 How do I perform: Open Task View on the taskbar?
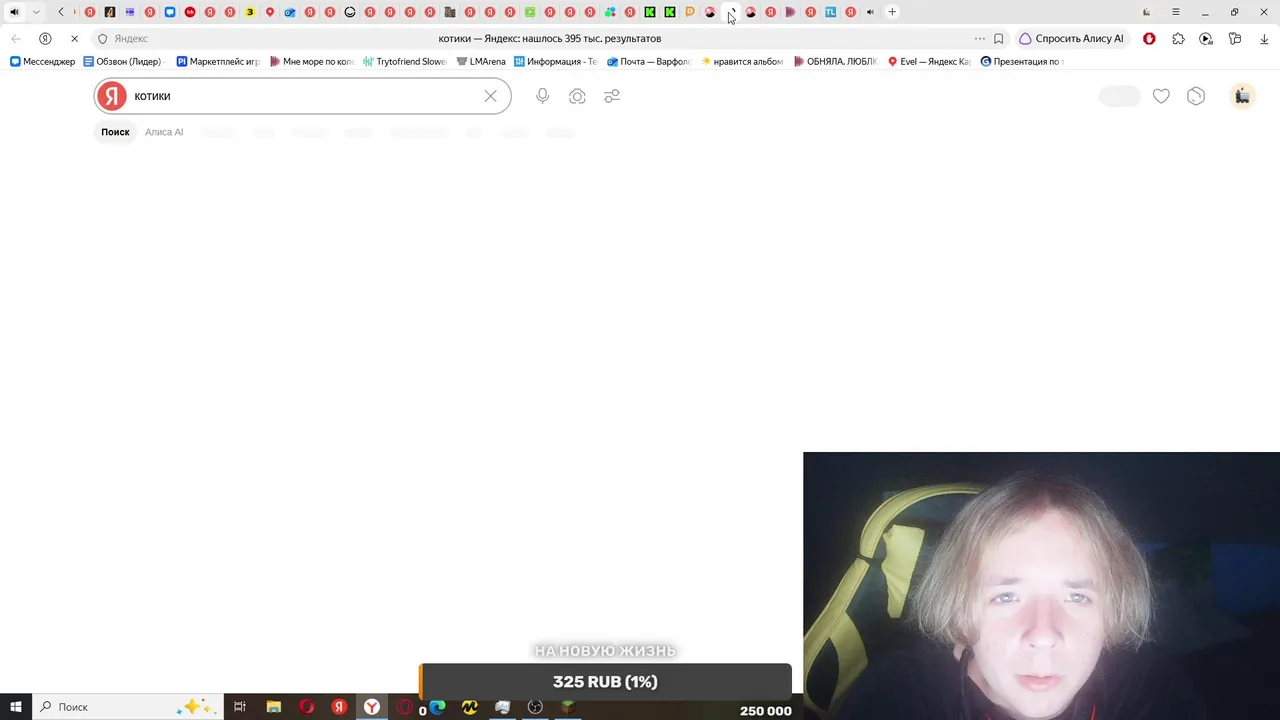click(x=239, y=707)
